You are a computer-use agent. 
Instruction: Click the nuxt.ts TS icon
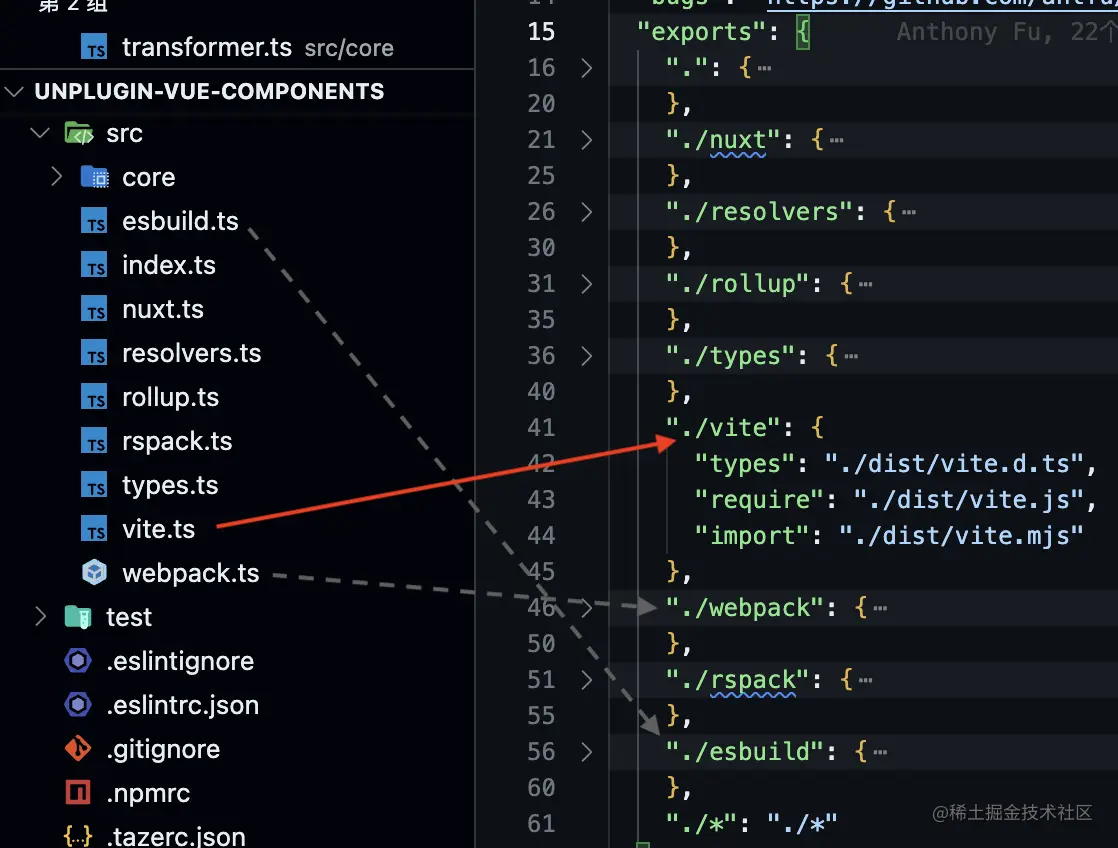pyautogui.click(x=94, y=310)
